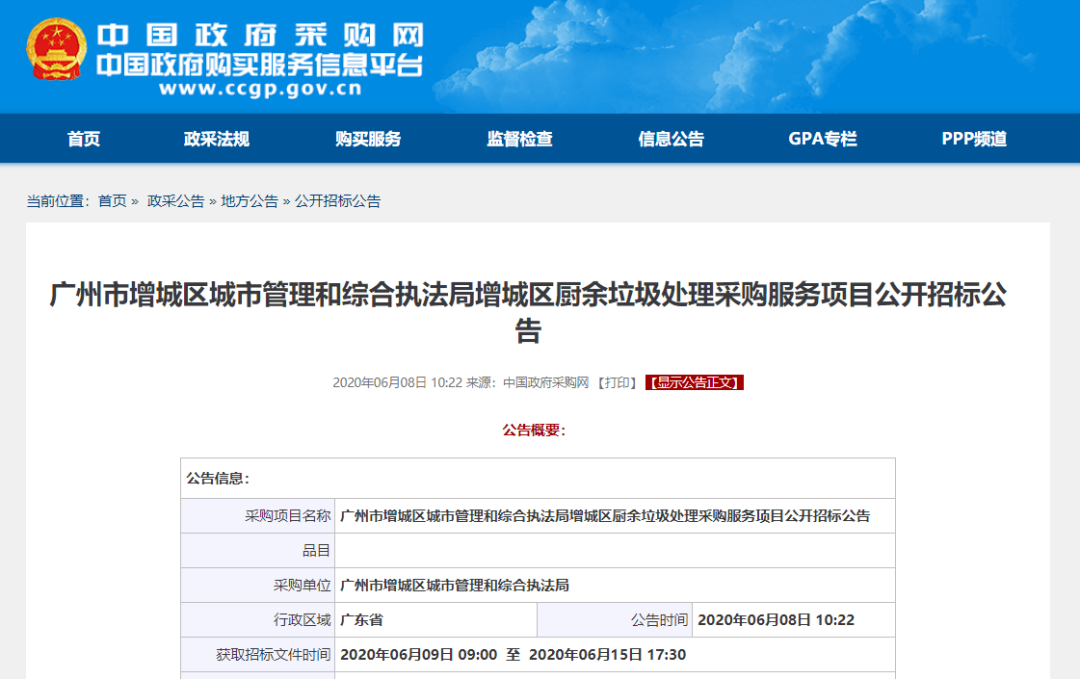The height and width of the screenshot is (679, 1080).
Task: Click the red 显示公告正文 button
Action: point(694,383)
